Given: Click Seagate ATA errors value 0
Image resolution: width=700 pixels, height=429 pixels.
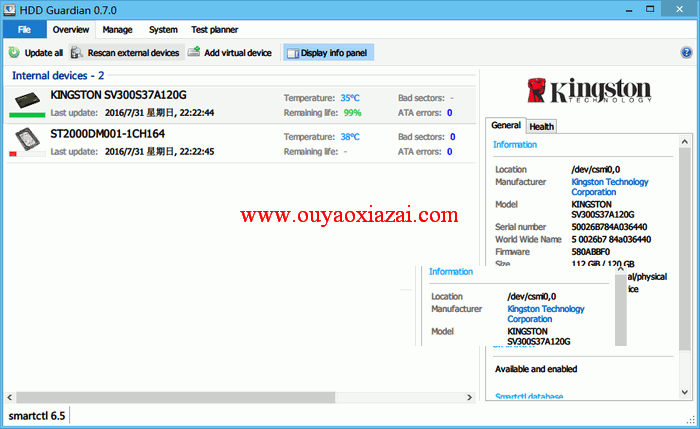Looking at the screenshot, I should [450, 152].
